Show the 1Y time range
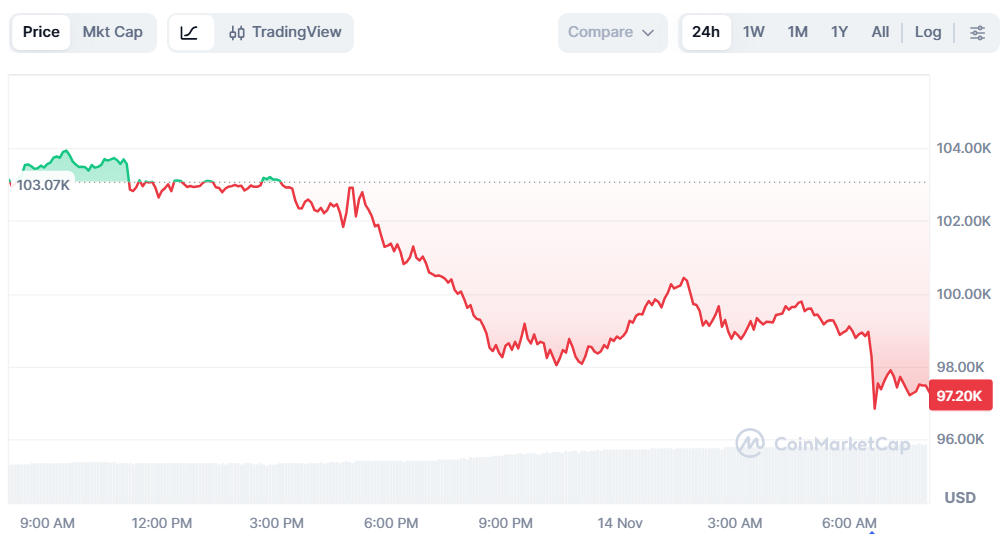 point(839,32)
